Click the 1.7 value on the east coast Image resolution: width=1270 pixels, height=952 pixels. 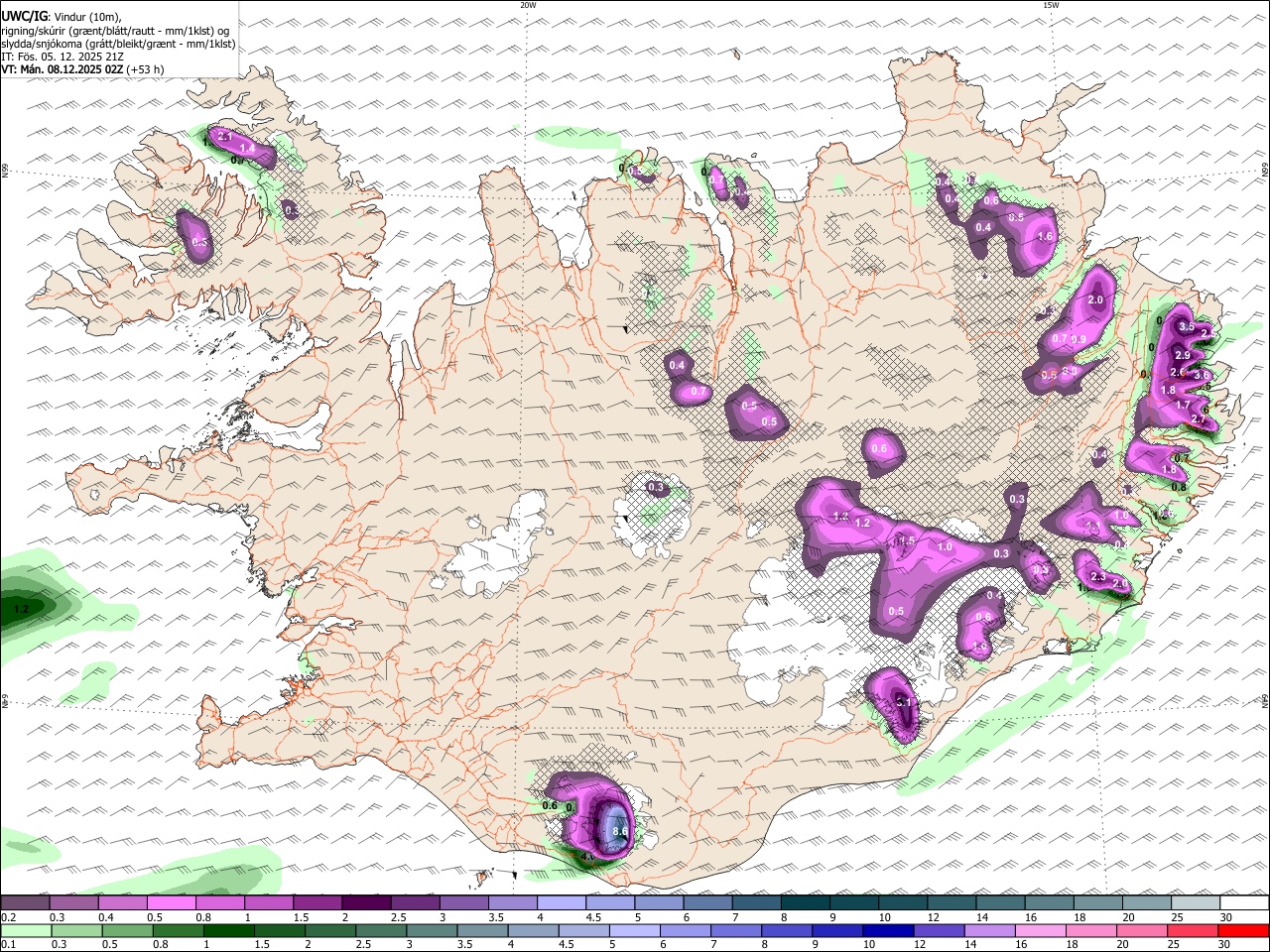point(1183,406)
